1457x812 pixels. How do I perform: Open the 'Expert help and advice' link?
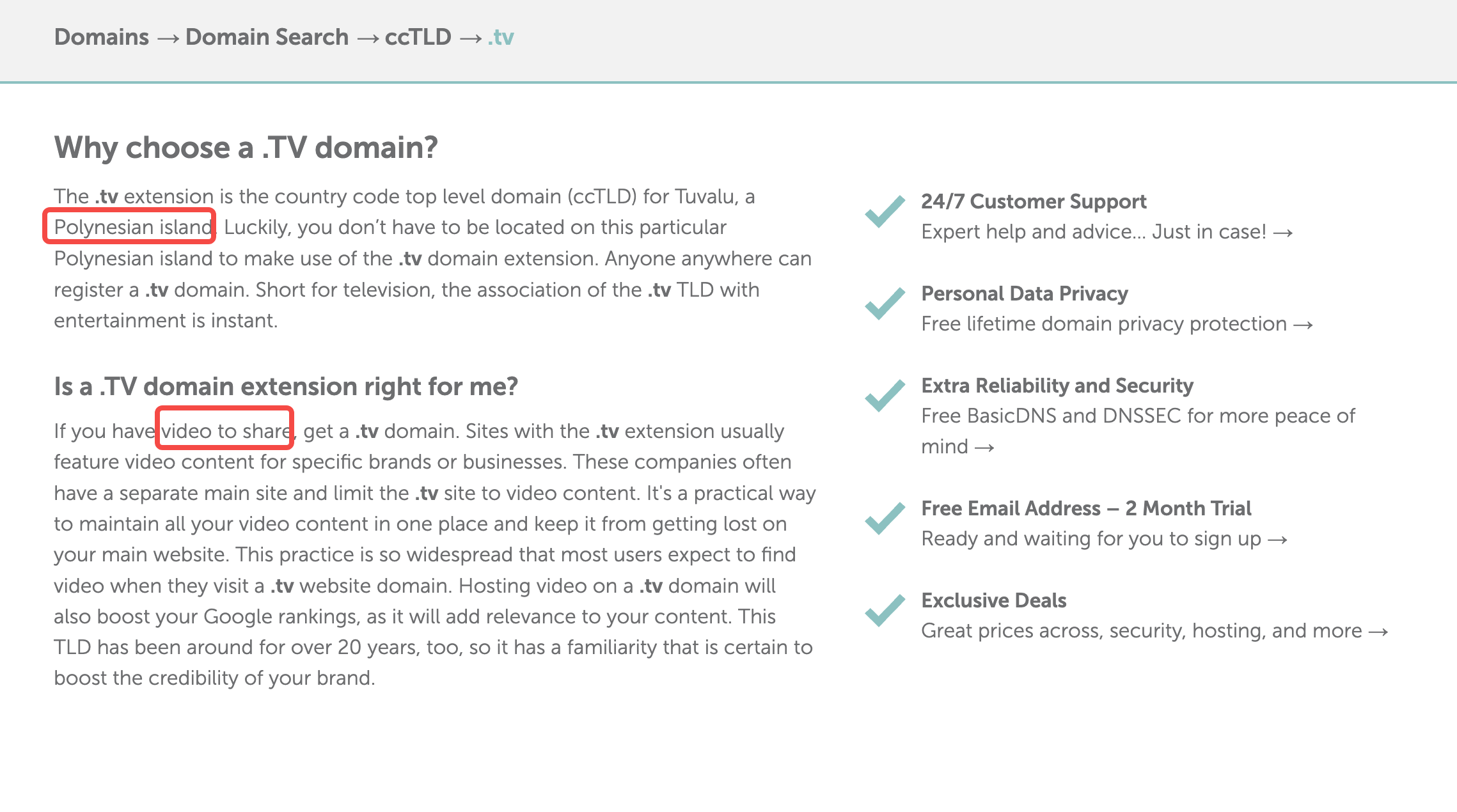pyautogui.click(x=1107, y=231)
